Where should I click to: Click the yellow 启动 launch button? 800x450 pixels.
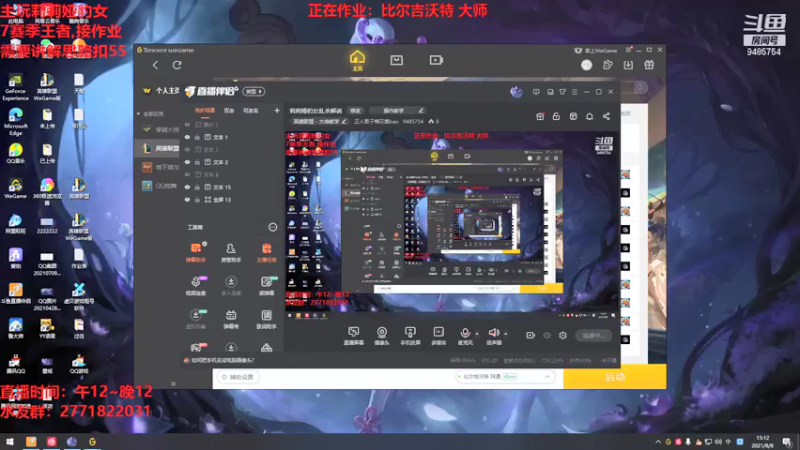tap(615, 377)
